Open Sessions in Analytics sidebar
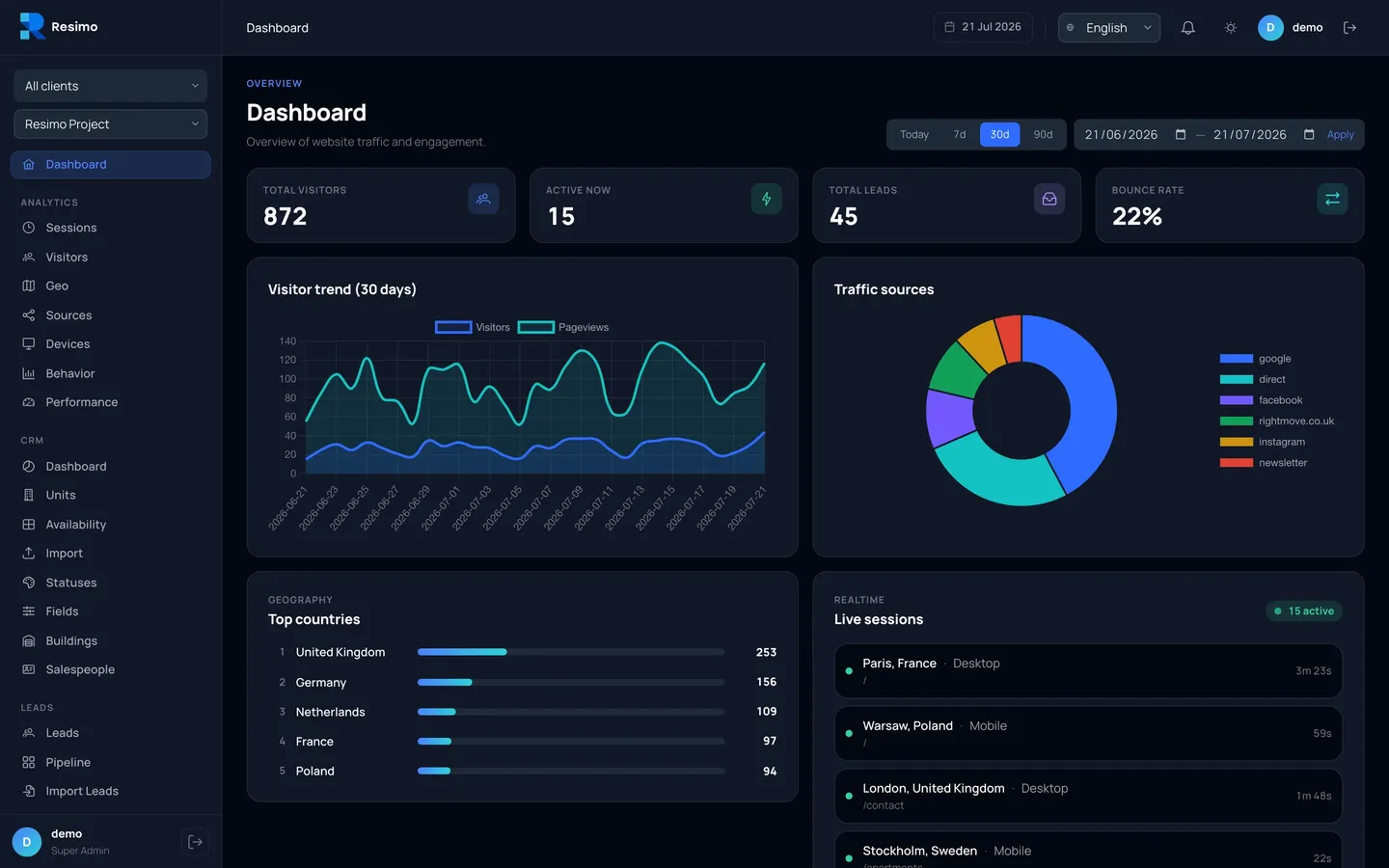This screenshot has height=868, width=1389. point(111,228)
